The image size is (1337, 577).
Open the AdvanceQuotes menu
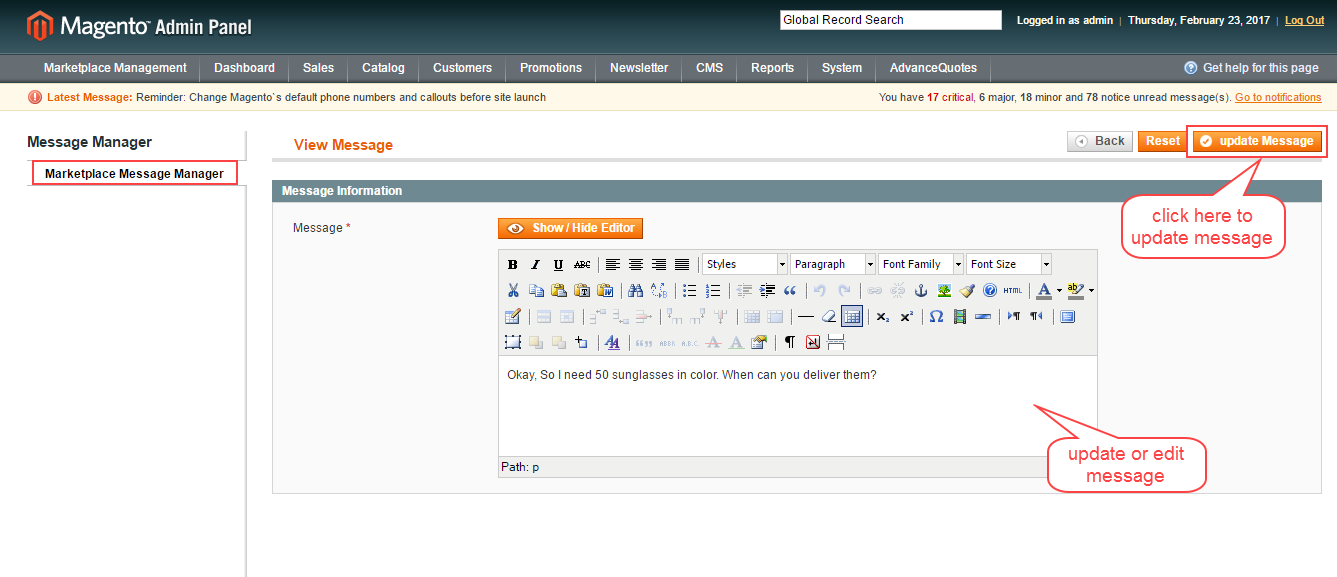(x=933, y=68)
